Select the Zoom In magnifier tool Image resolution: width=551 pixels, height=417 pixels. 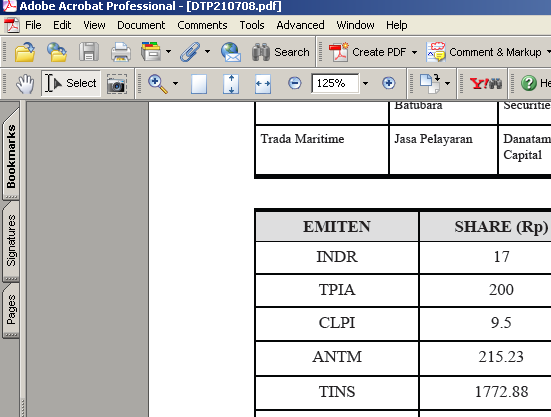click(x=157, y=84)
